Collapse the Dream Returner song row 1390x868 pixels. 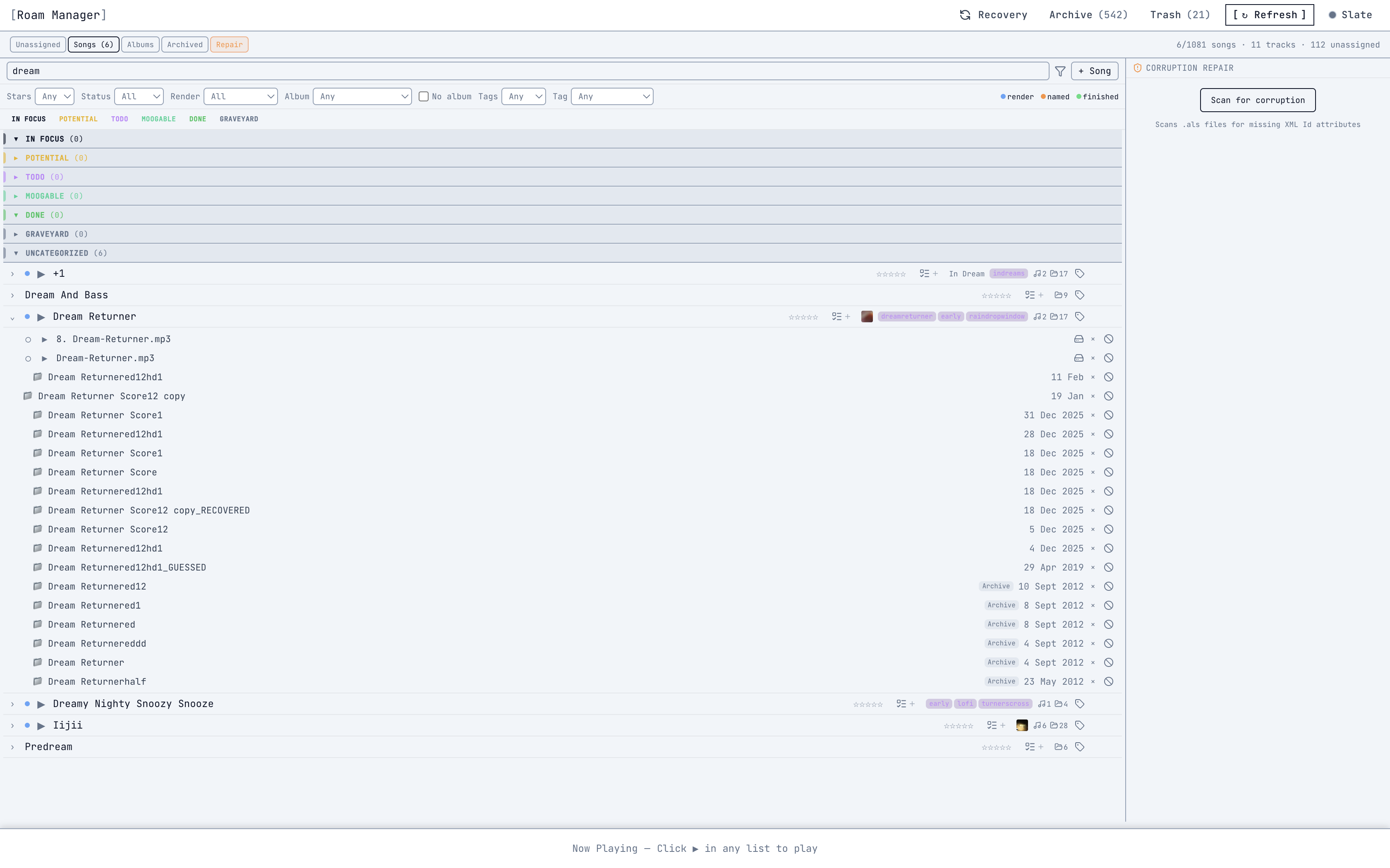tap(13, 317)
